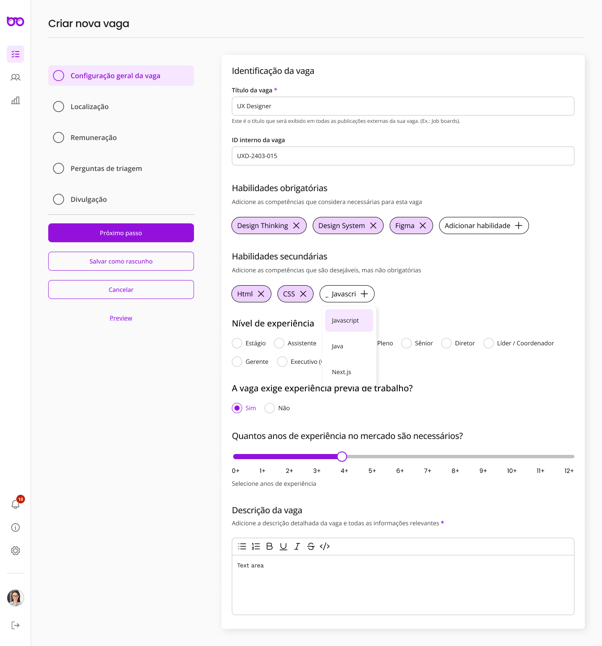Open the analytics bar chart icon
The image size is (602, 646).
15,100
